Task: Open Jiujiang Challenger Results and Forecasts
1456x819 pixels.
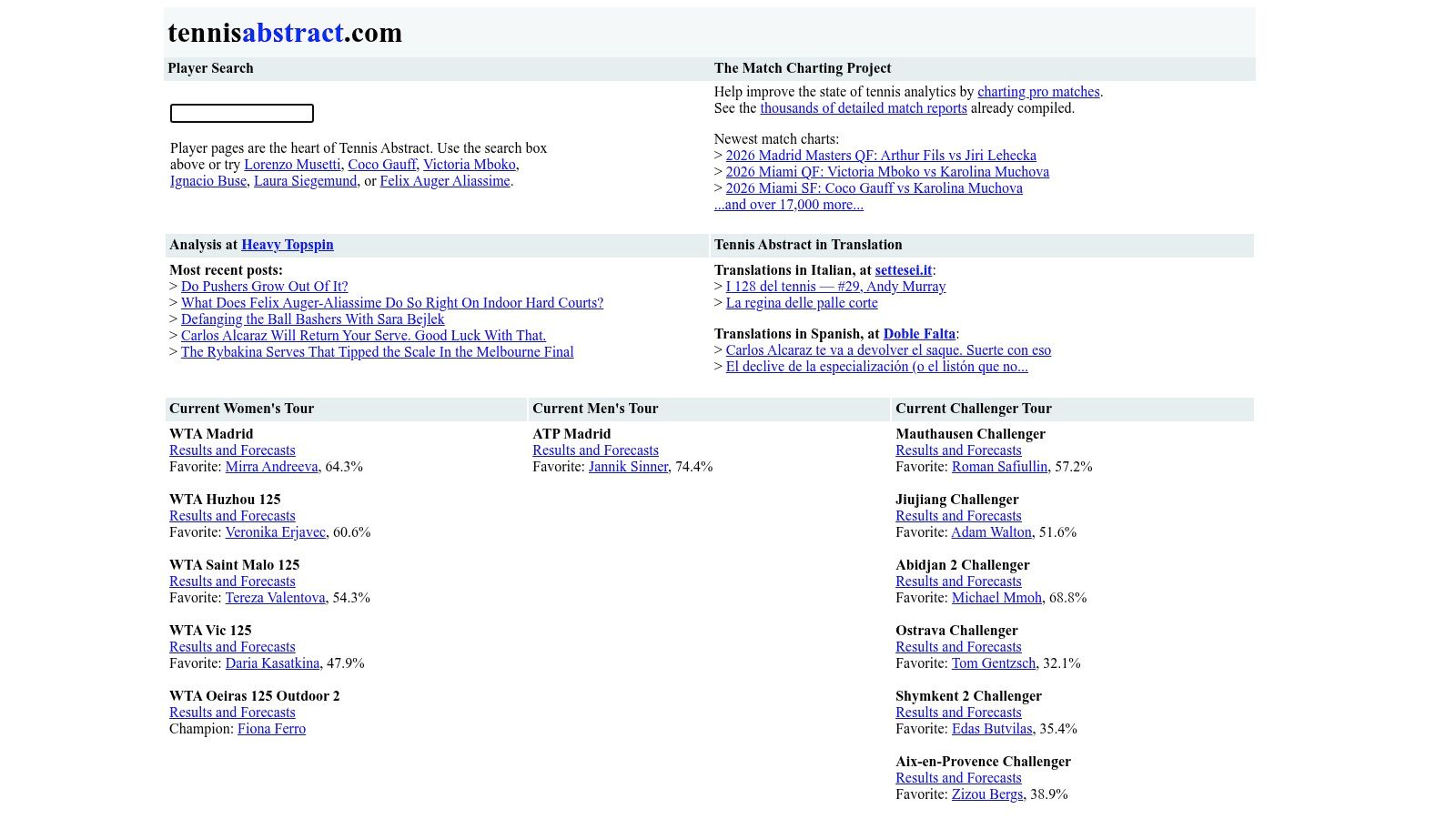Action: pyautogui.click(x=958, y=516)
